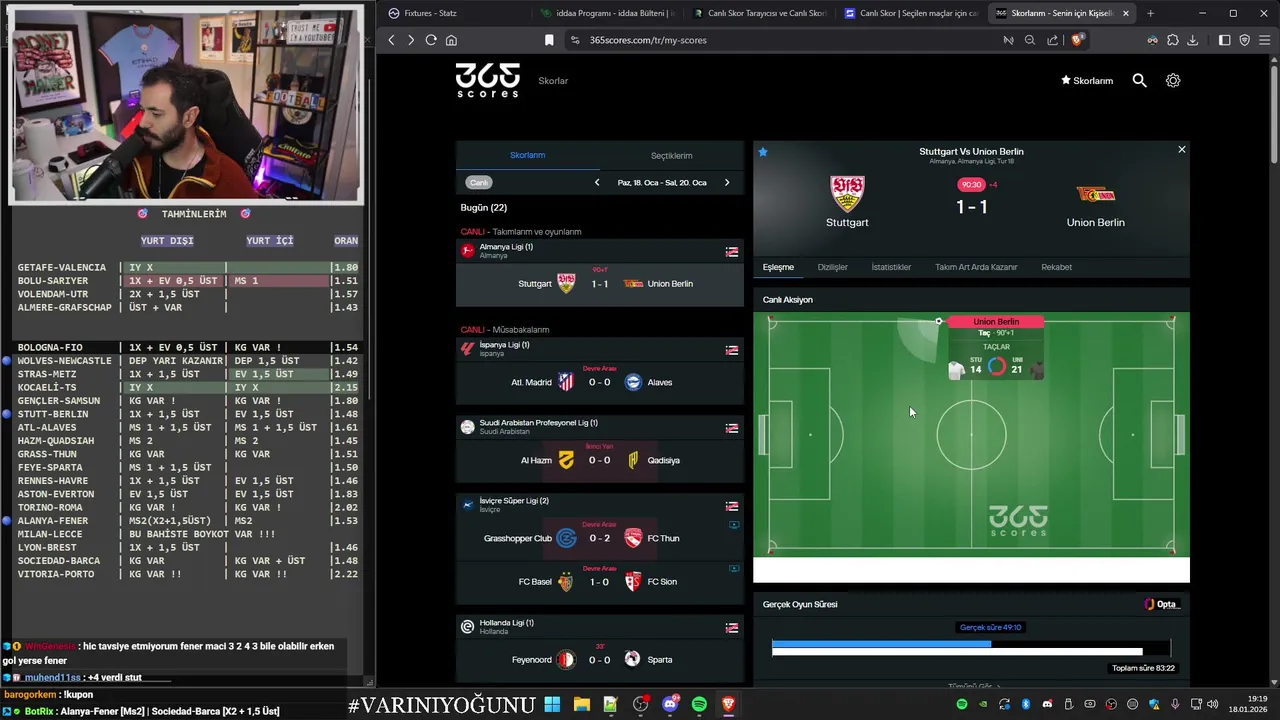
Task: Collapse Hollanda Ligi group
Action: [732, 628]
